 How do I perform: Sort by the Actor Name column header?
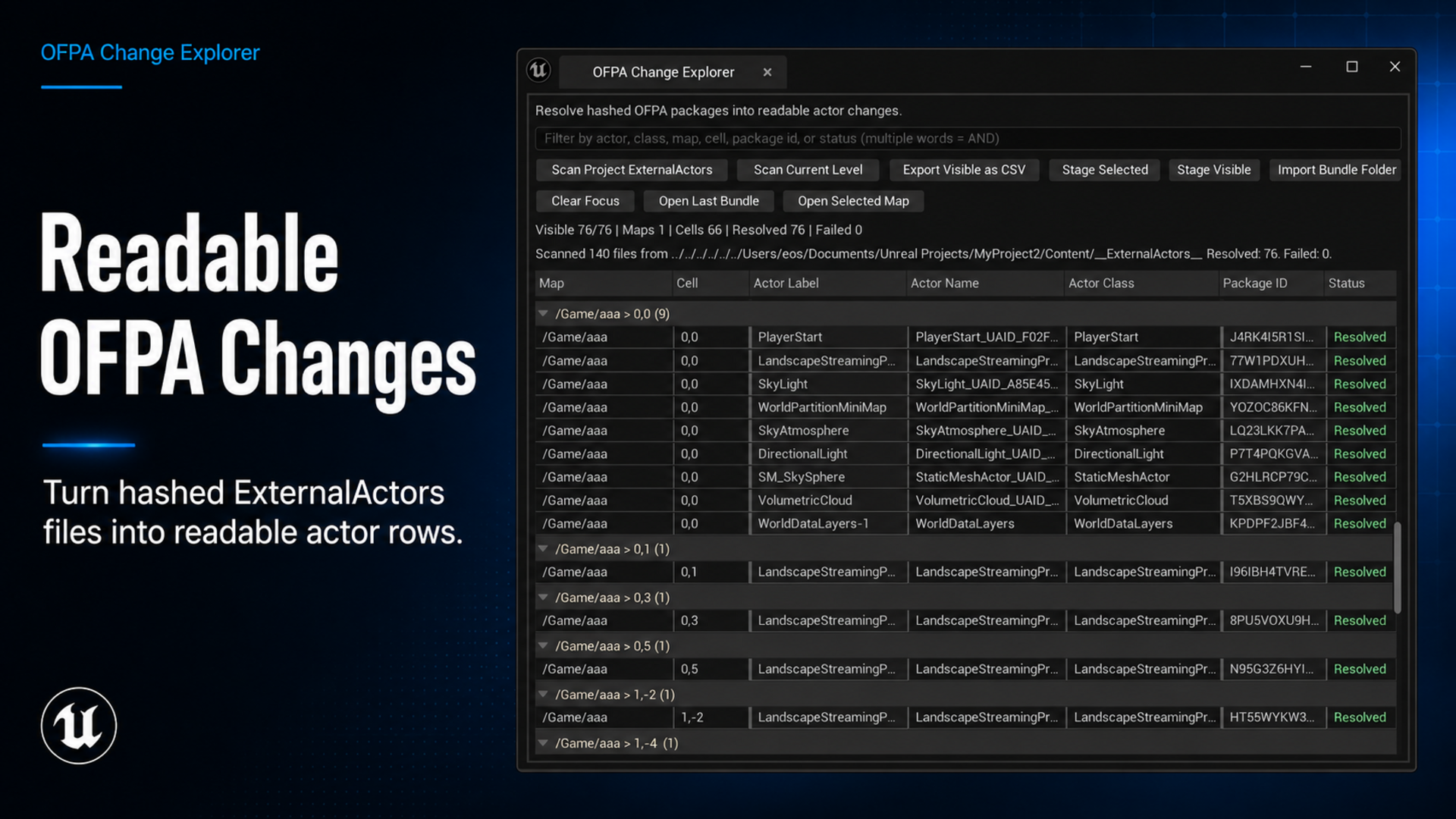[986, 283]
